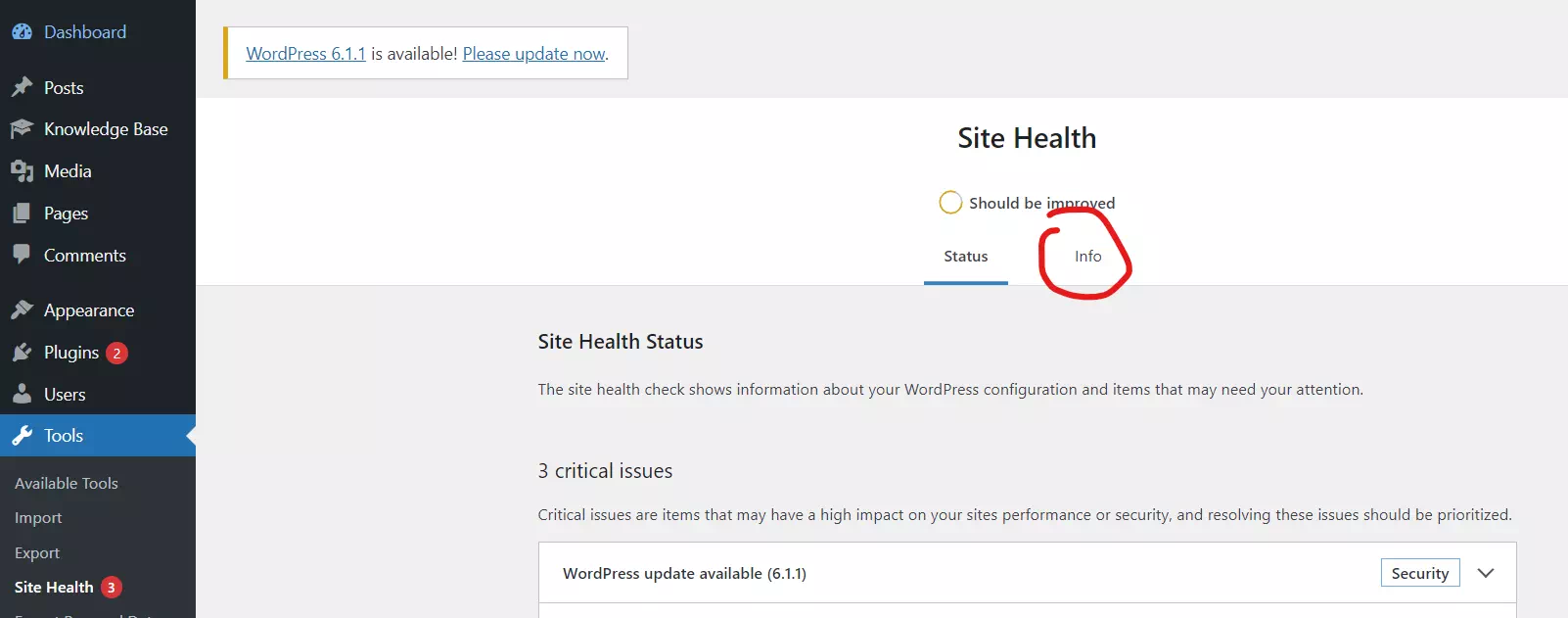Click the 3 critical issues heading
Viewport: 1568px width, 618px height.
pyautogui.click(x=605, y=471)
